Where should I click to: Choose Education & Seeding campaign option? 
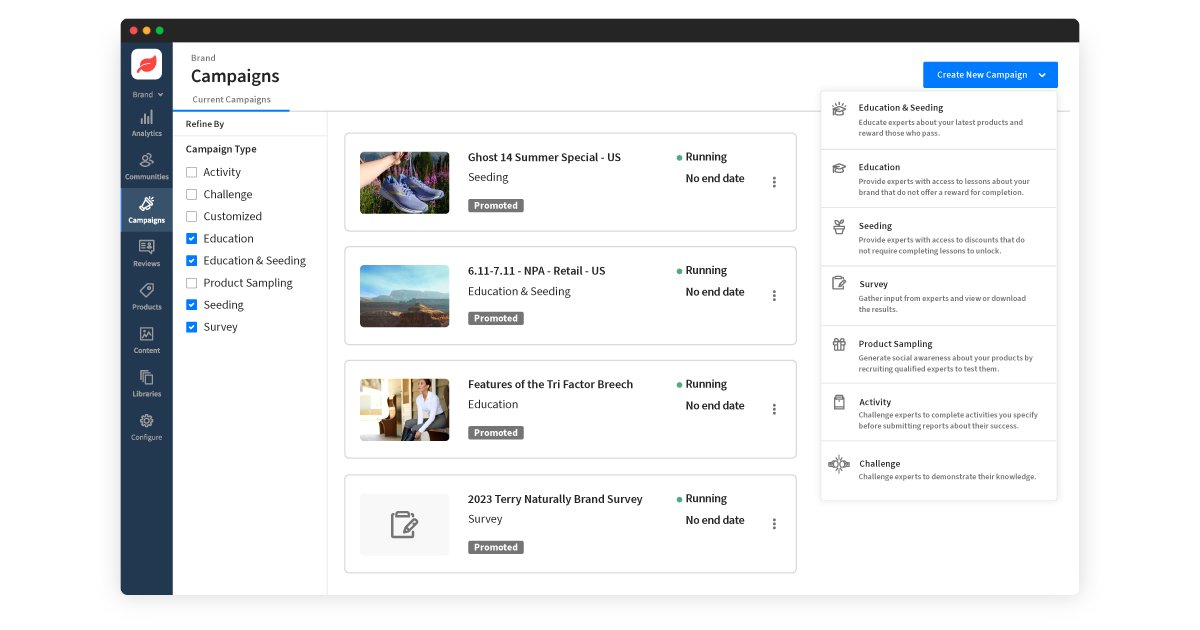coord(938,120)
